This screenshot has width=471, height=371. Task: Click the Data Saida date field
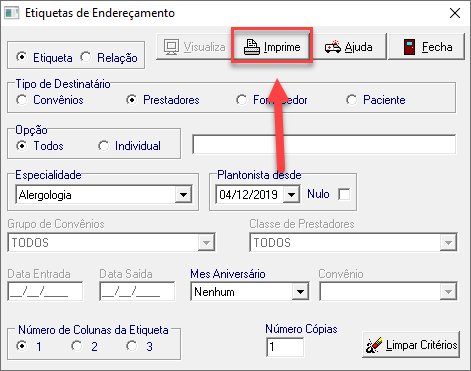137,292
